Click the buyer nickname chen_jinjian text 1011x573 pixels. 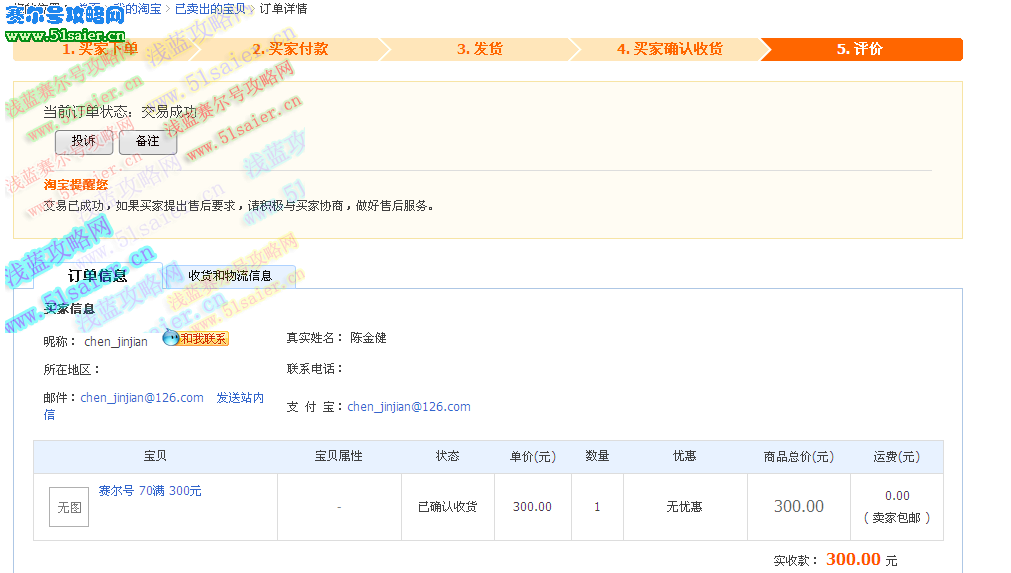point(116,342)
